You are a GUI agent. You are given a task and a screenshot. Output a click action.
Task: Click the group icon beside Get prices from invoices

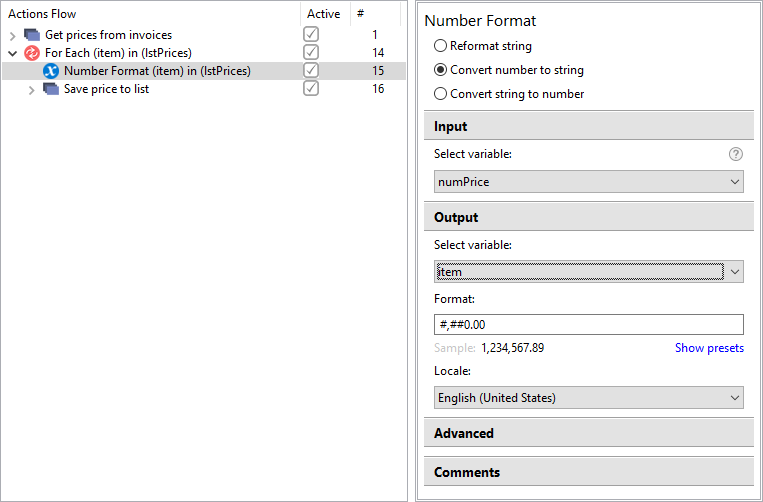(32, 35)
